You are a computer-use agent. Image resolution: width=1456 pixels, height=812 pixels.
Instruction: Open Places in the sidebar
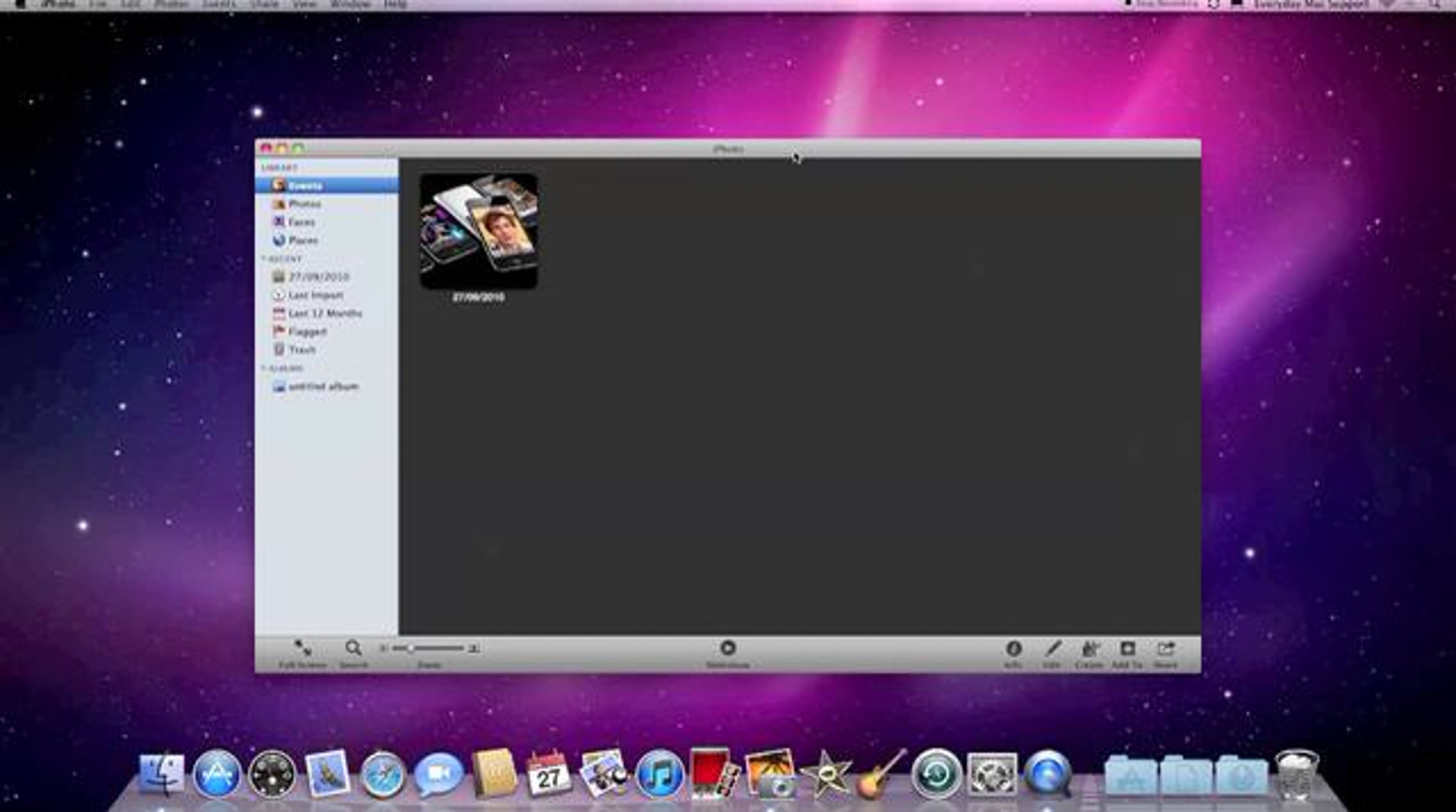click(x=303, y=240)
